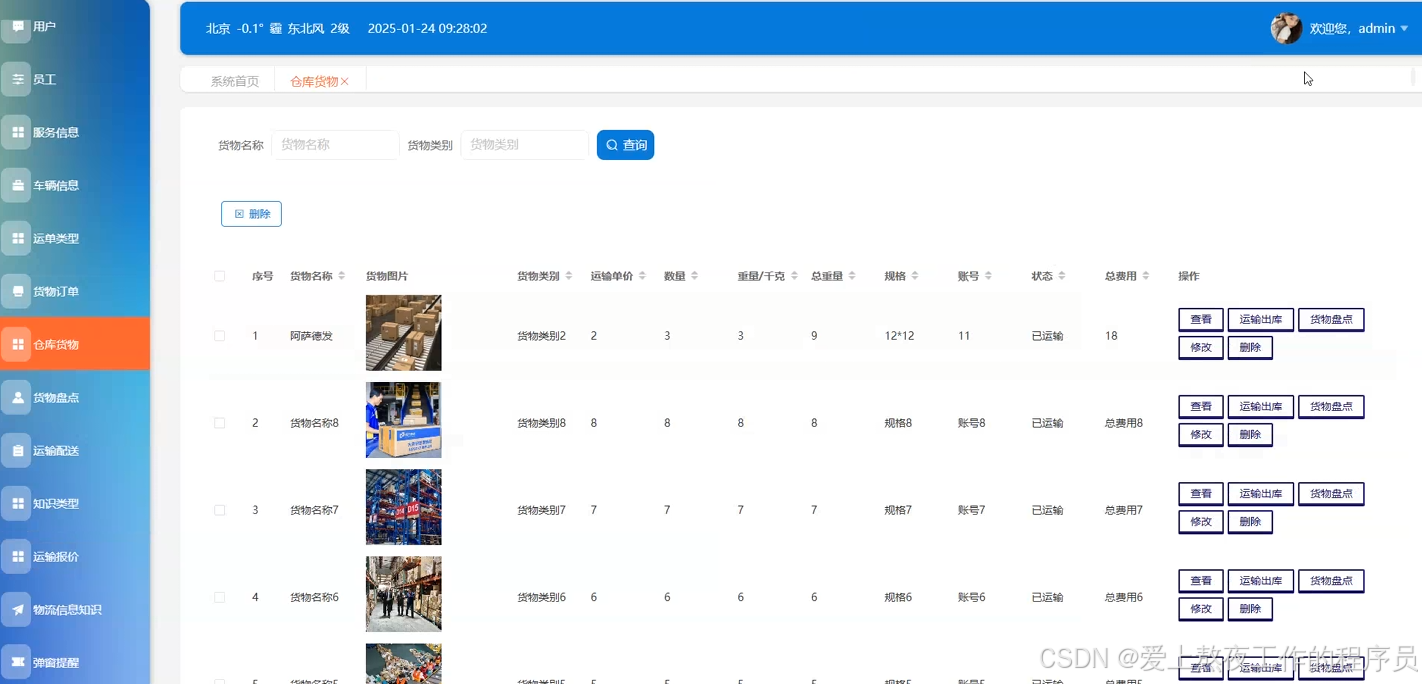Open the admin user dropdown arrow
This screenshot has width=1422, height=684.
[1404, 29]
